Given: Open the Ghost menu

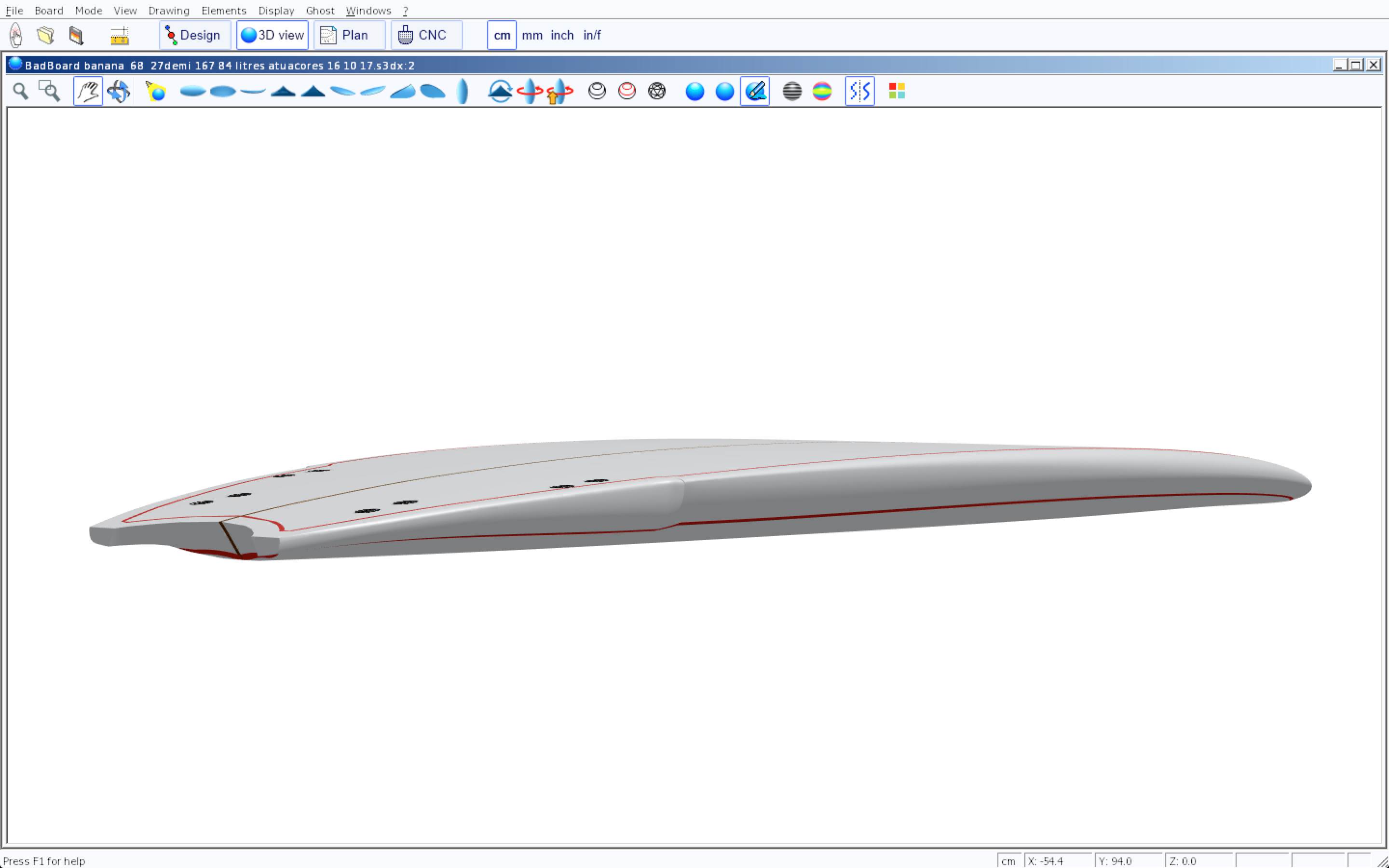Looking at the screenshot, I should (320, 10).
